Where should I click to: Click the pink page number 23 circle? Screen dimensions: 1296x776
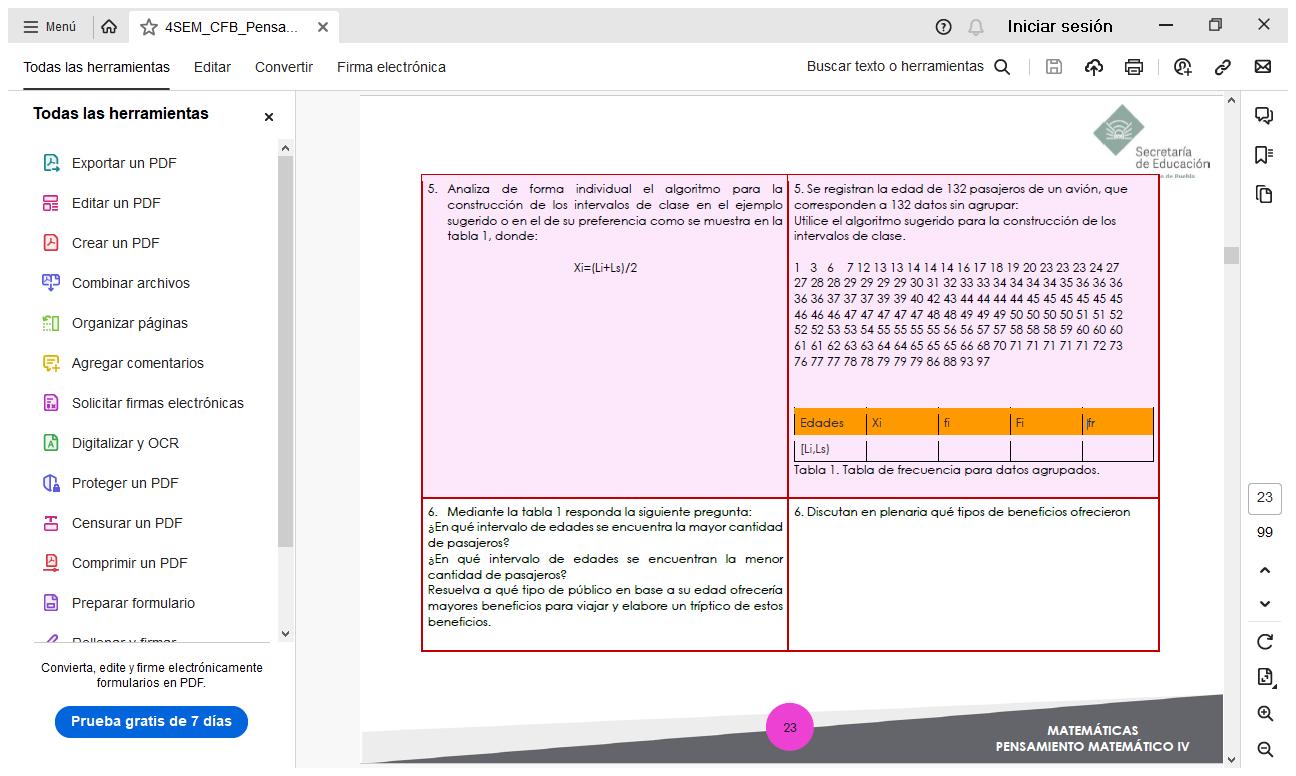point(790,728)
